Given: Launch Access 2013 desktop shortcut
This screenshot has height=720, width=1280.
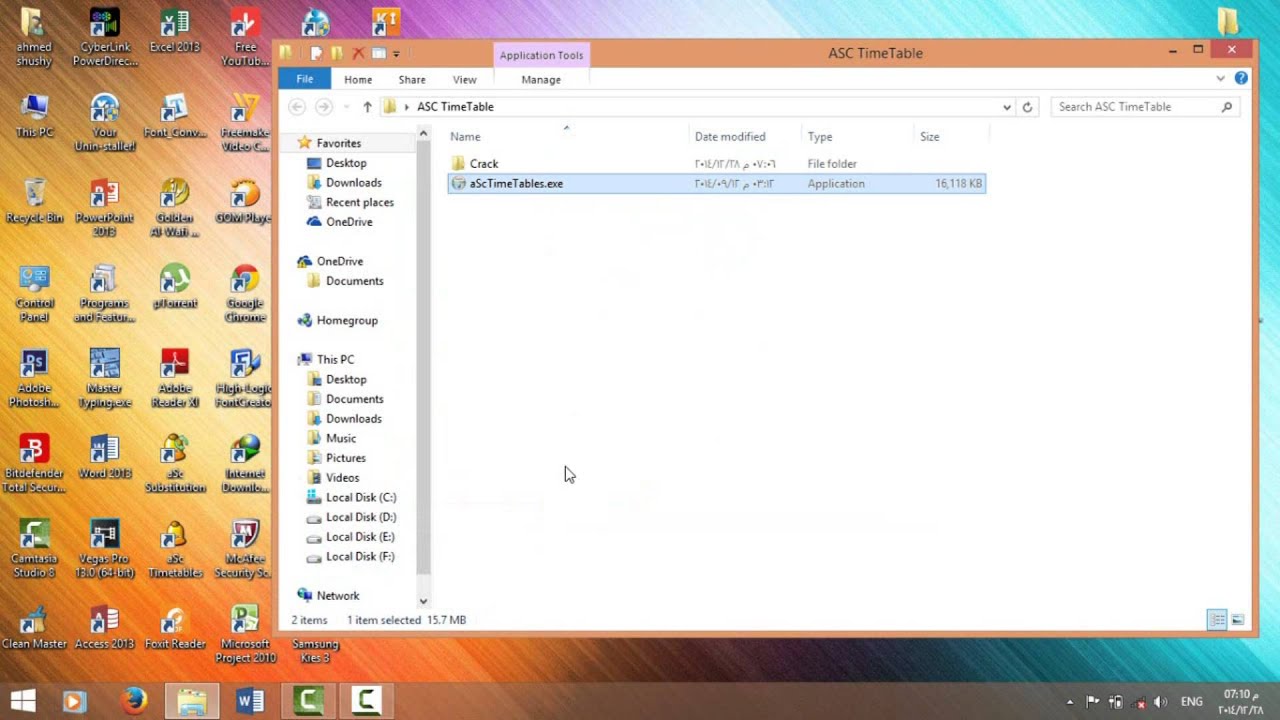Looking at the screenshot, I should click(x=104, y=627).
